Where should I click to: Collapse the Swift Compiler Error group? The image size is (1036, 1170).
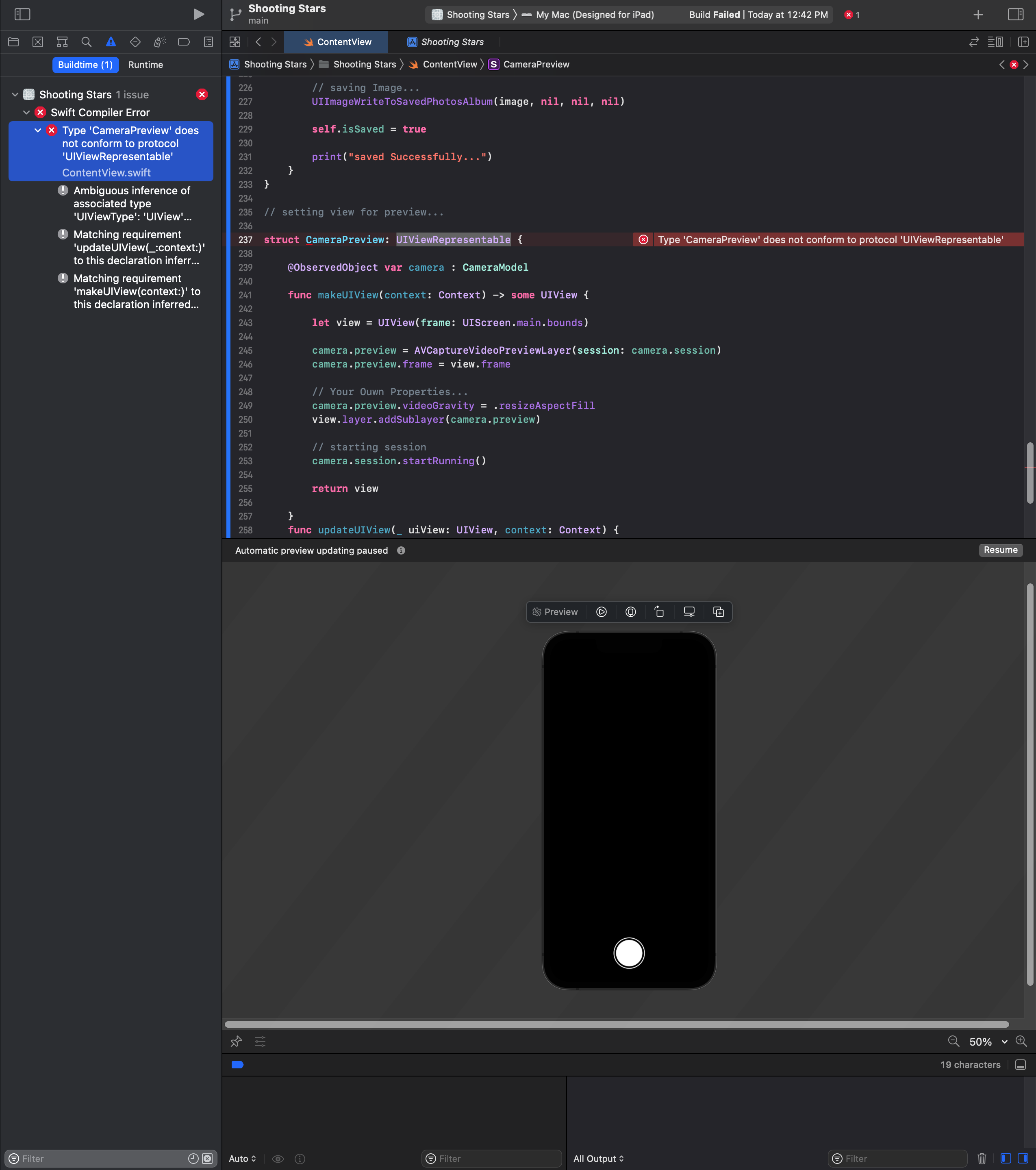click(26, 113)
